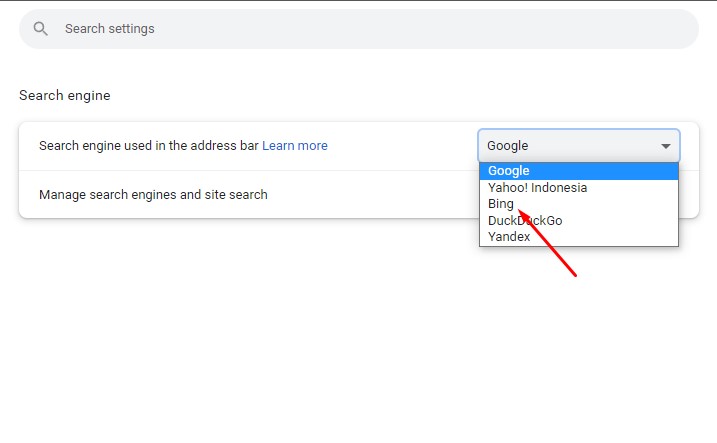
Task: Select Bing as the search engine
Action: point(501,204)
